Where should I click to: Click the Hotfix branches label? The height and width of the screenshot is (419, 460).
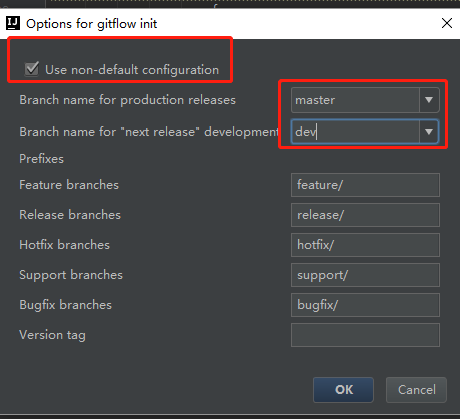click(64, 245)
